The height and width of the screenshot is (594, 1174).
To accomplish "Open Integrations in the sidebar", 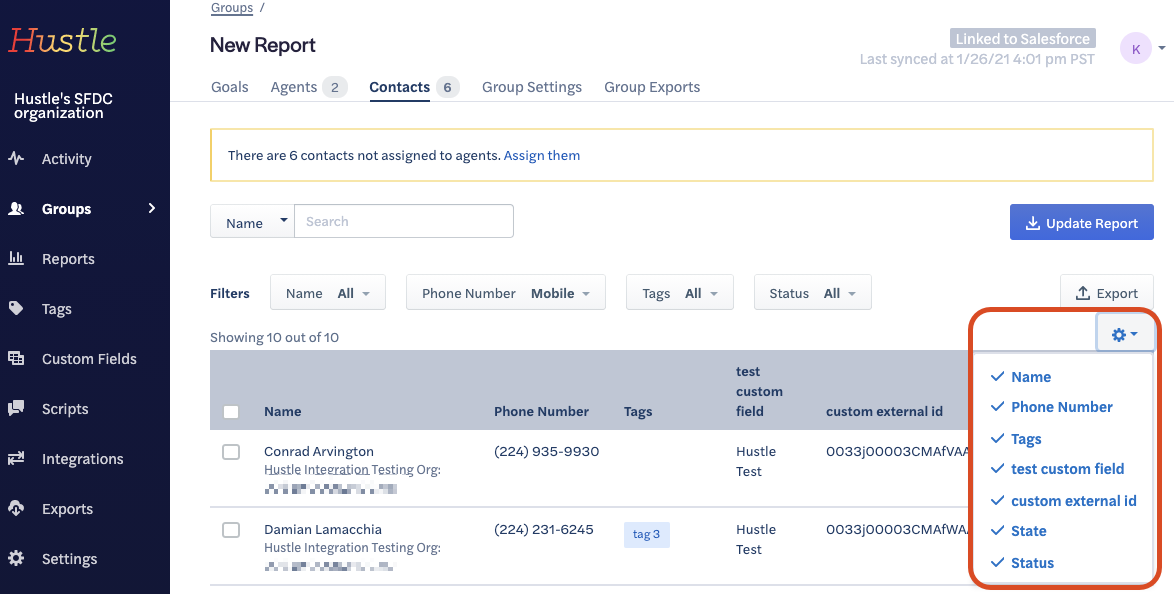I will coord(82,459).
